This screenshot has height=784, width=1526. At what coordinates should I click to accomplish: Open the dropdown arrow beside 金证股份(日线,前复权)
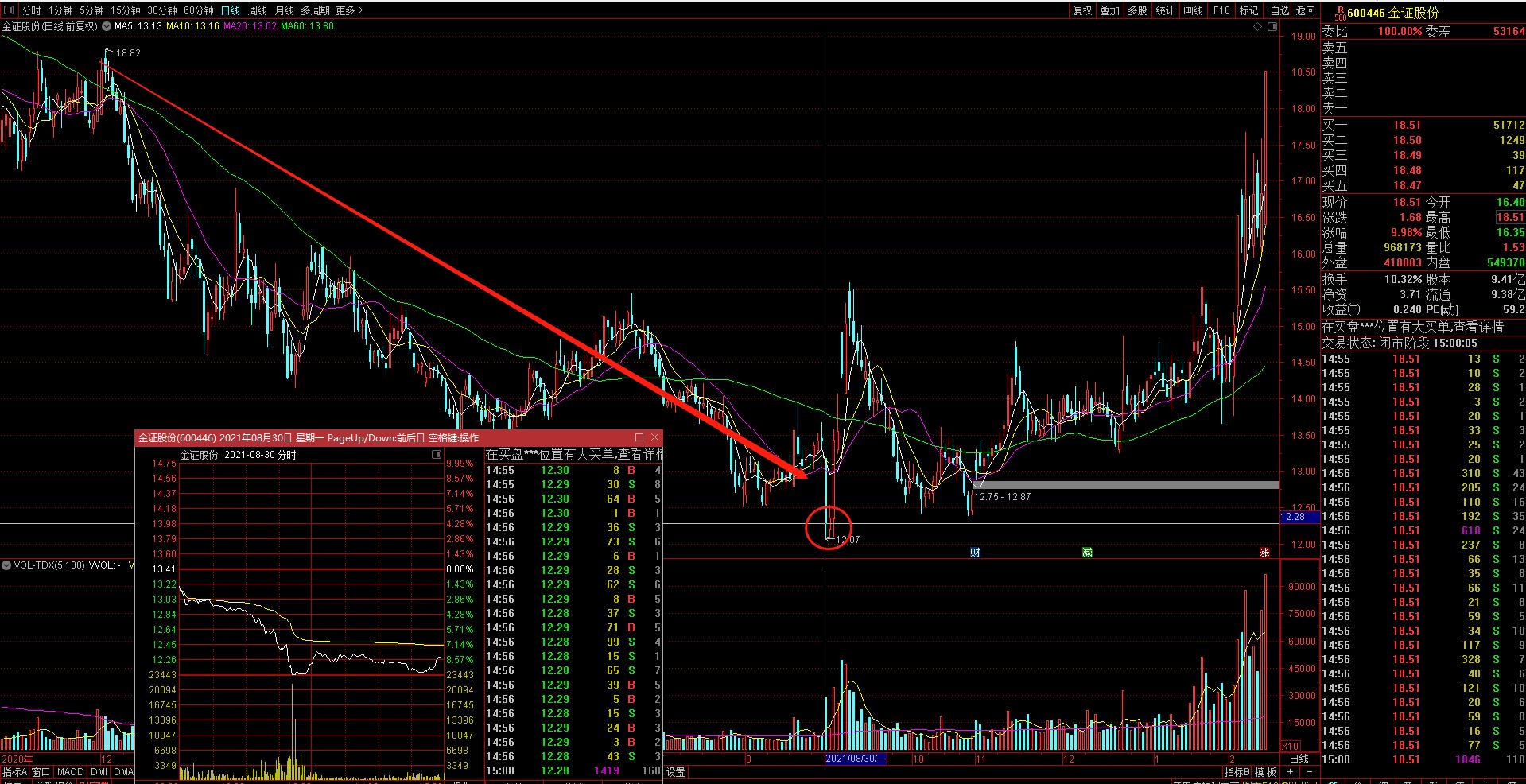[x=105, y=26]
